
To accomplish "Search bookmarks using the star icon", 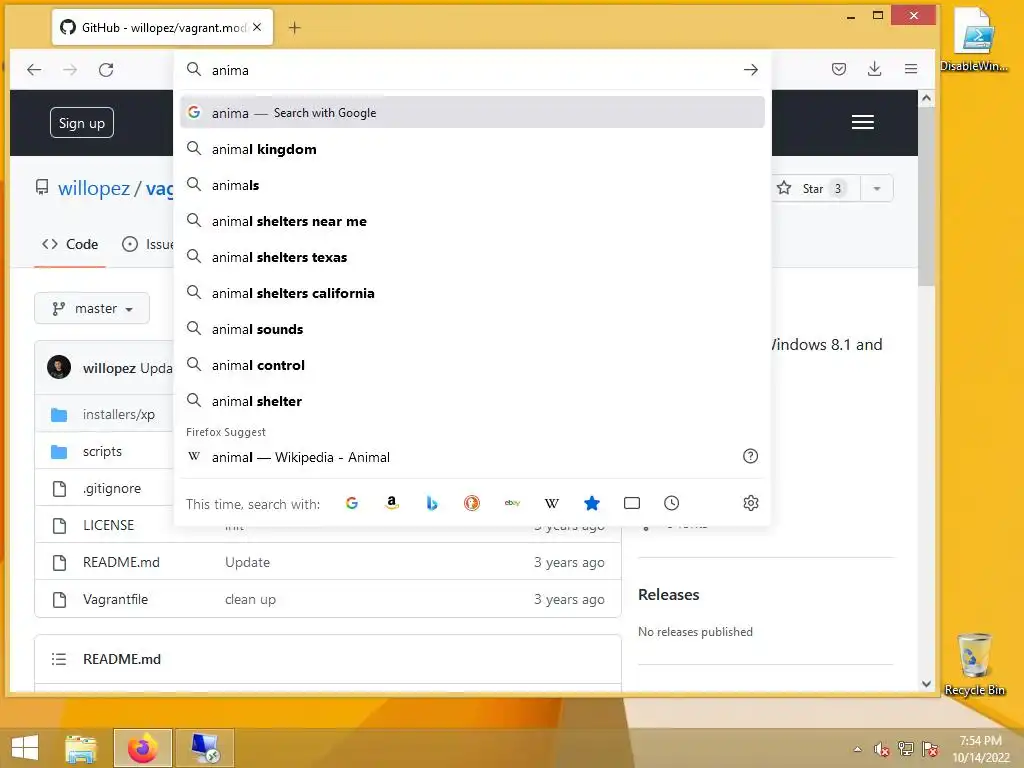I will pyautogui.click(x=592, y=503).
